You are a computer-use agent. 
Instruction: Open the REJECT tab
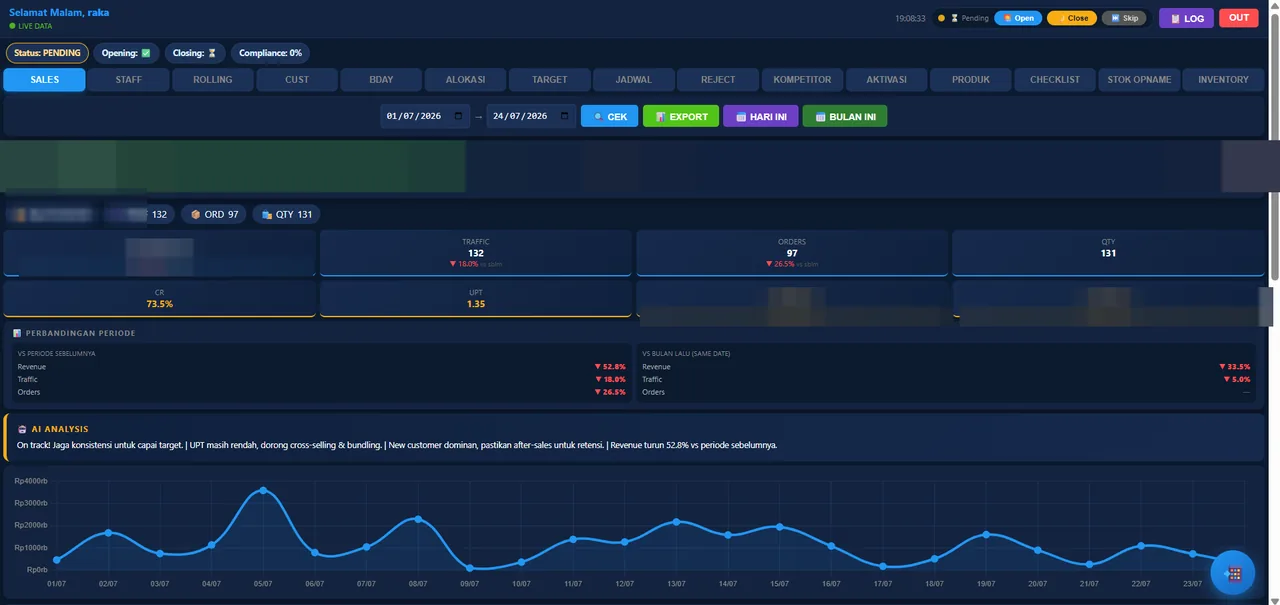(718, 80)
